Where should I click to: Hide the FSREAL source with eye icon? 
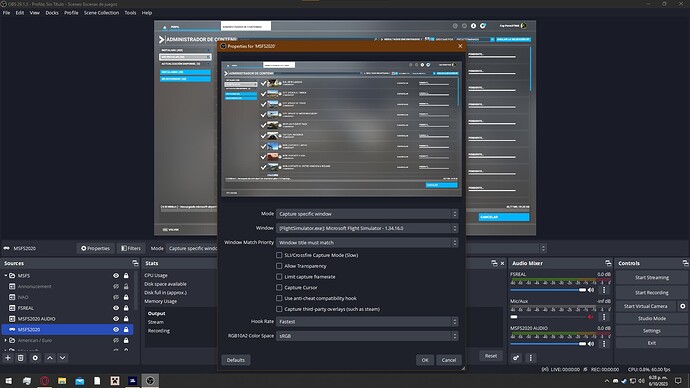point(116,308)
